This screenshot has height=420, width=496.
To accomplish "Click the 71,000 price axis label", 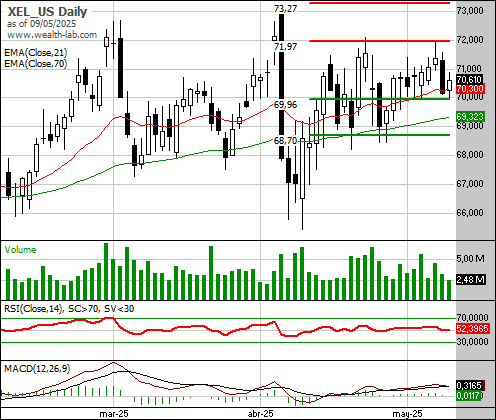I will [x=469, y=69].
